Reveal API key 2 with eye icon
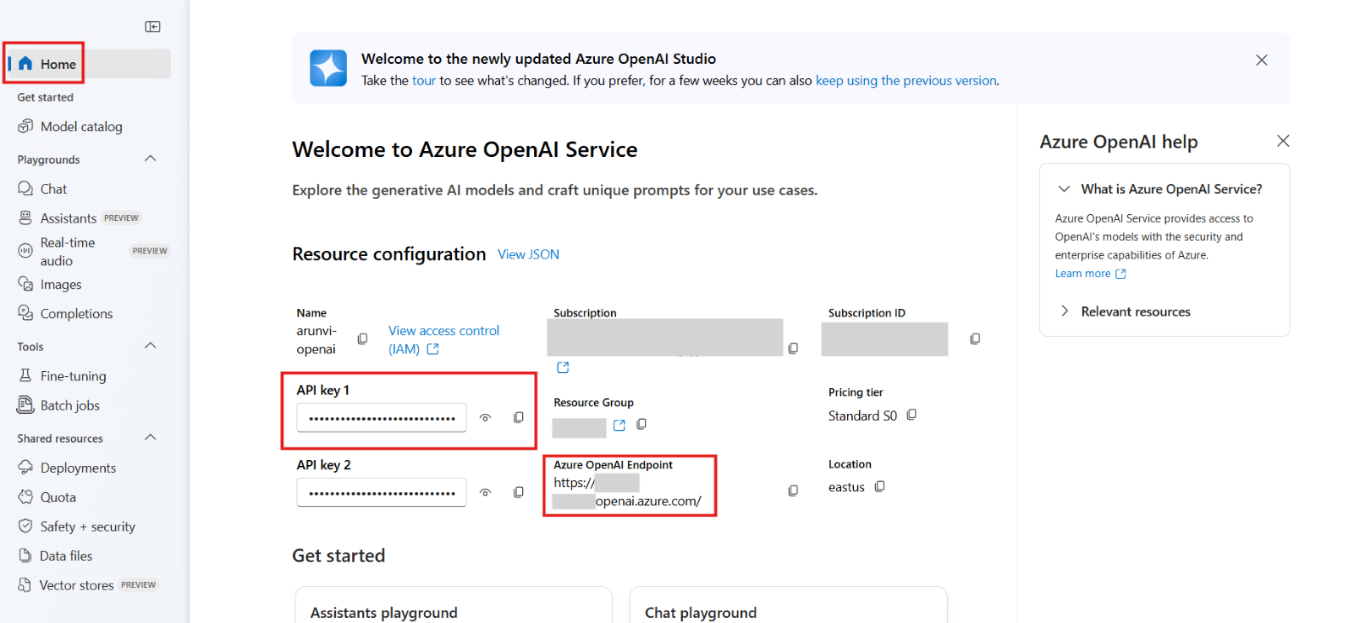Screen dimensions: 1354x623 485,492
